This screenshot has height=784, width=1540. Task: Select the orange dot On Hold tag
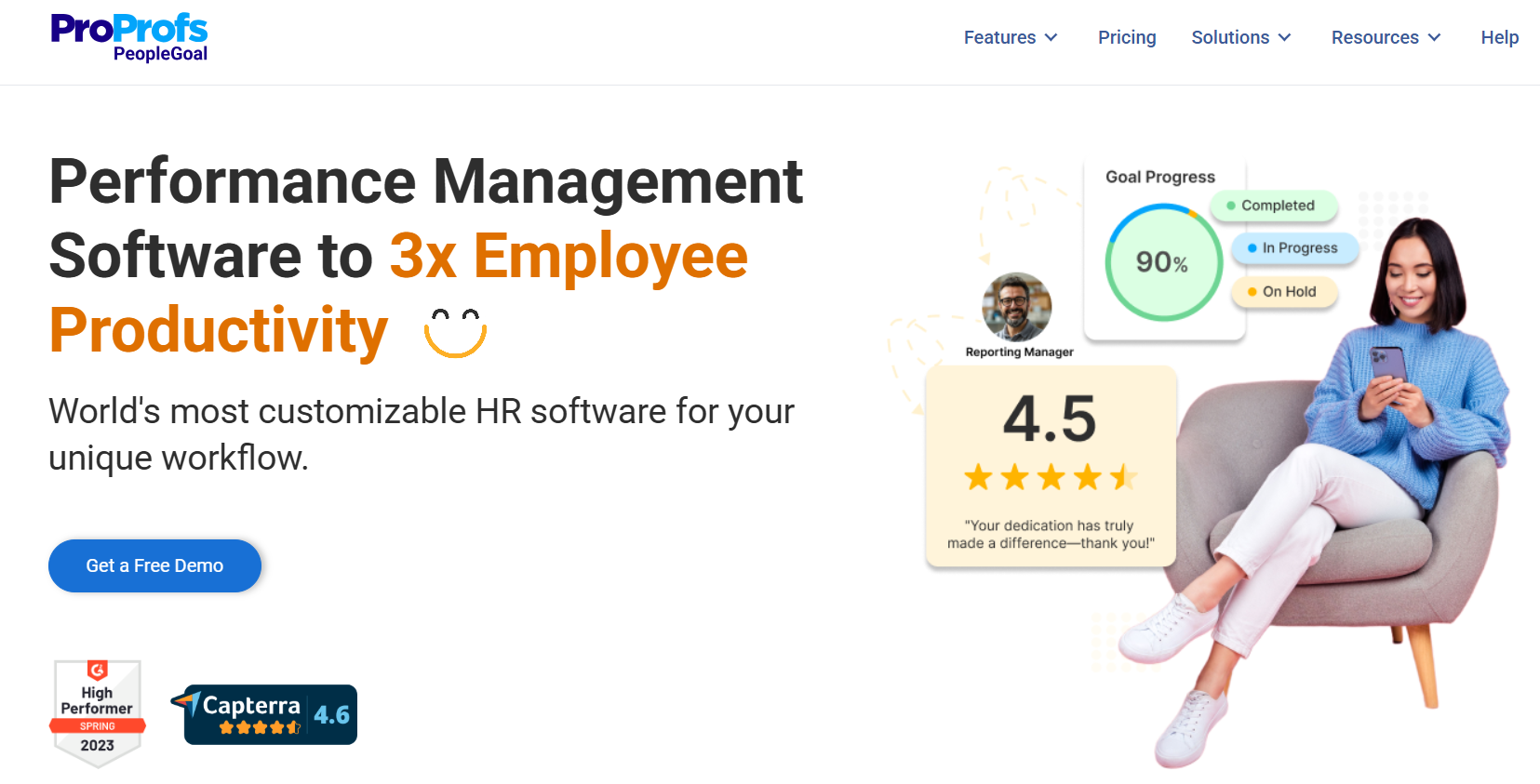pos(1283,292)
